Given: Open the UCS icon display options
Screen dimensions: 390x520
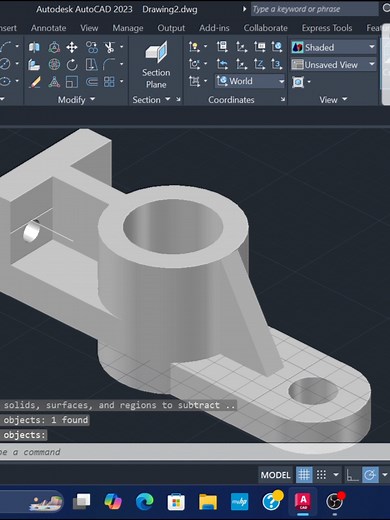Looking at the screenshot, I should [x=194, y=47].
